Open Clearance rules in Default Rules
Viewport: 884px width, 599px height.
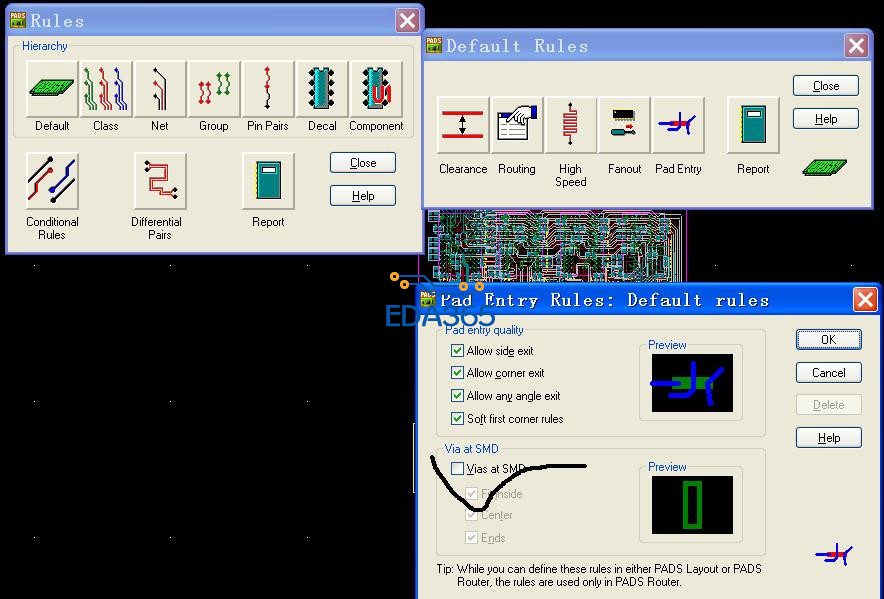click(463, 125)
